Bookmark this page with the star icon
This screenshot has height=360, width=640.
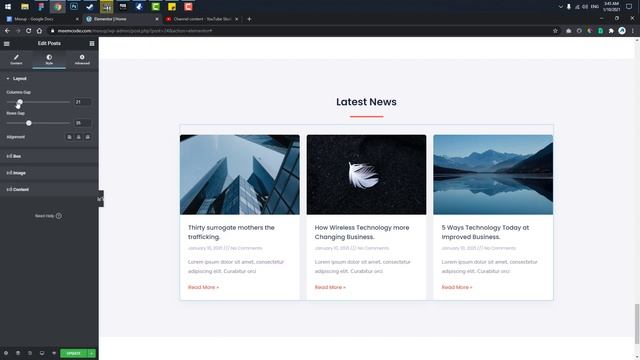555,31
